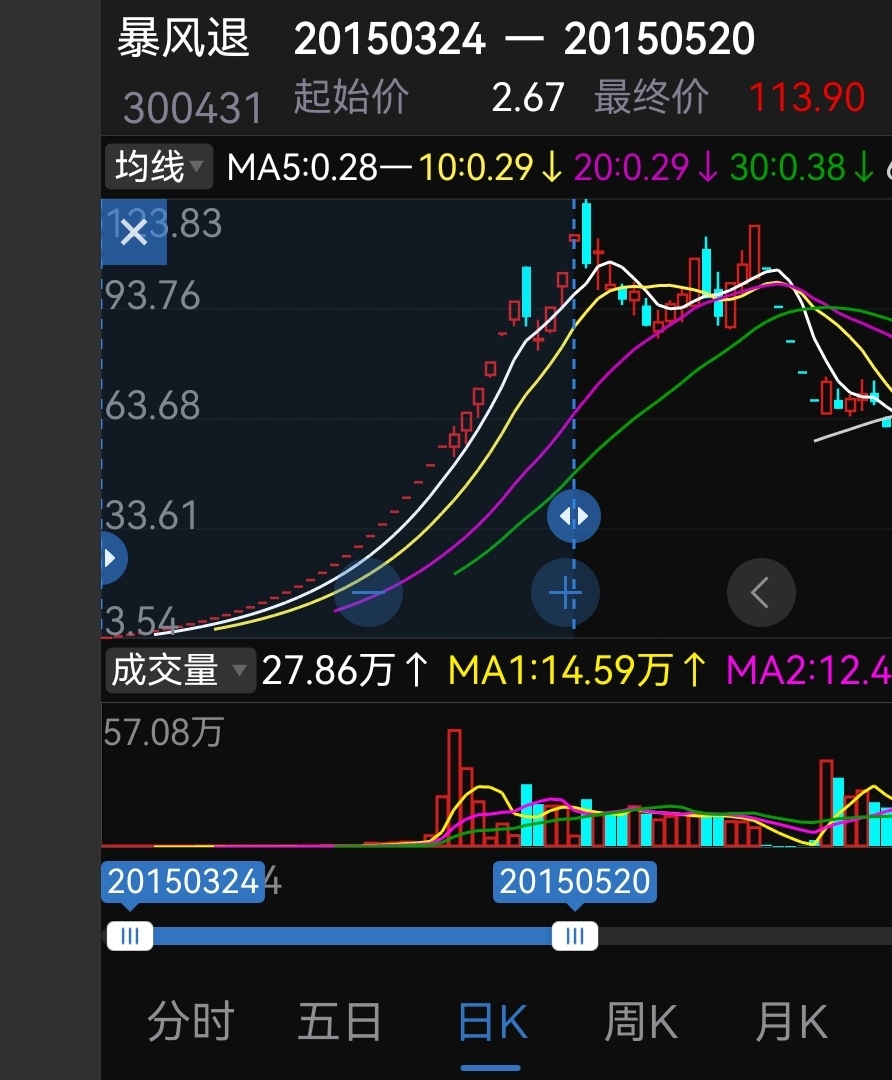Open the 均线 indicator dropdown
Viewport: 892px width, 1080px height.
pyautogui.click(x=159, y=167)
